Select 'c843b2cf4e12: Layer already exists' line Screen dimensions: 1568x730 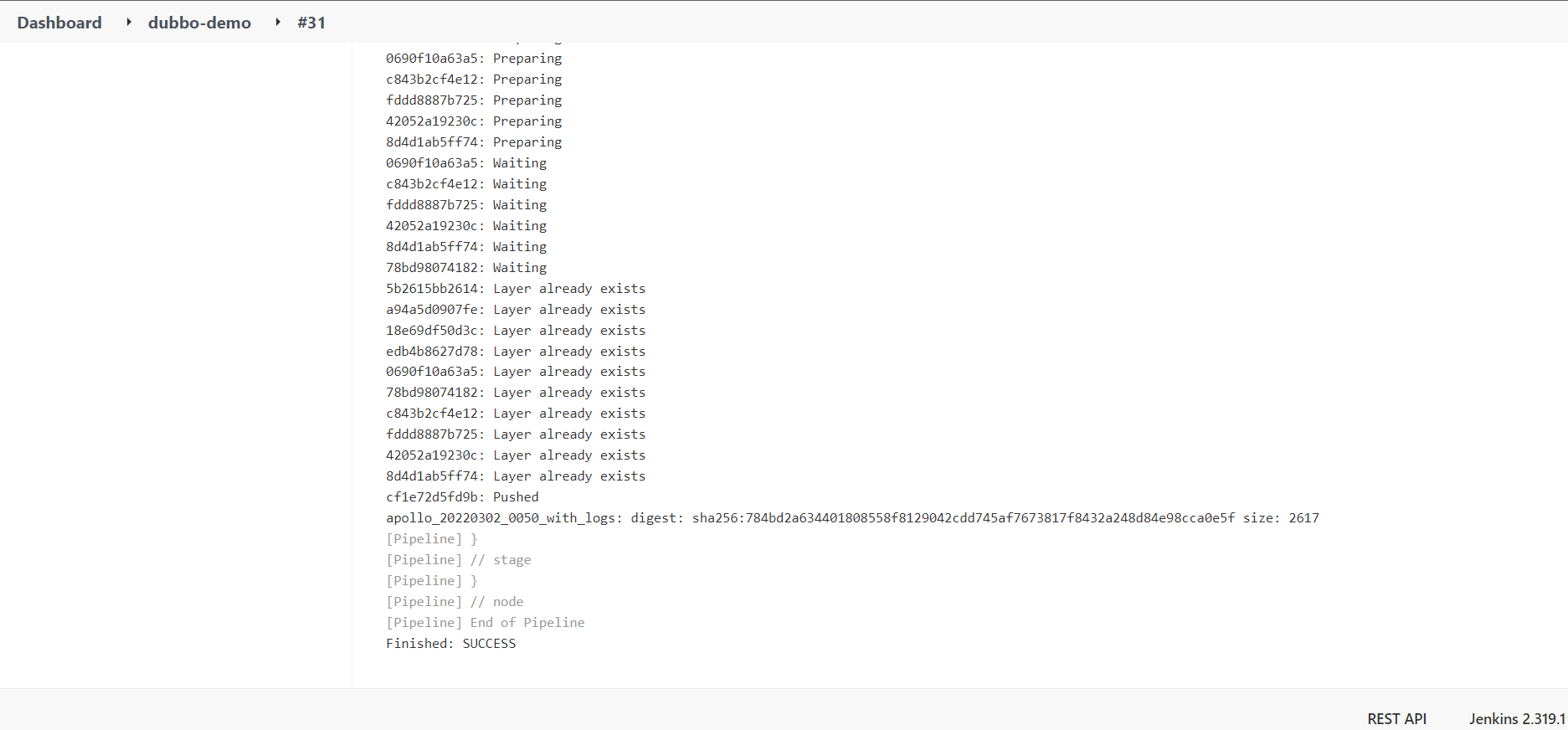point(516,413)
